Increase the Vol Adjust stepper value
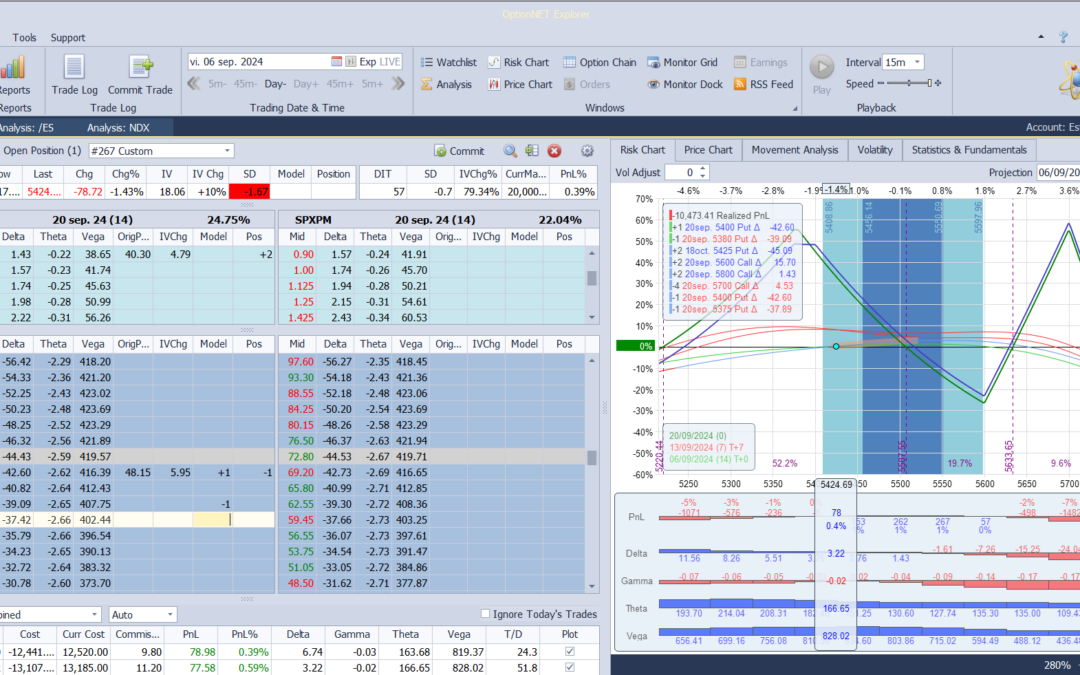1080x675 pixels. click(703, 169)
